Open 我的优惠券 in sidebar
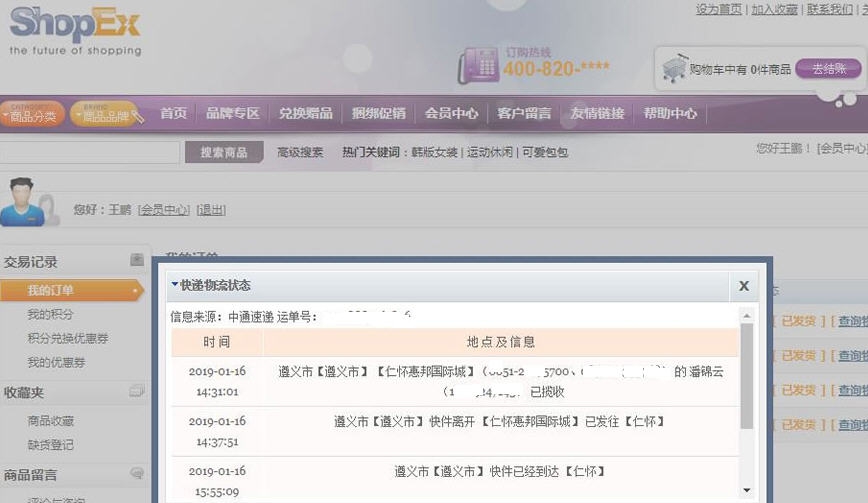 pos(56,362)
